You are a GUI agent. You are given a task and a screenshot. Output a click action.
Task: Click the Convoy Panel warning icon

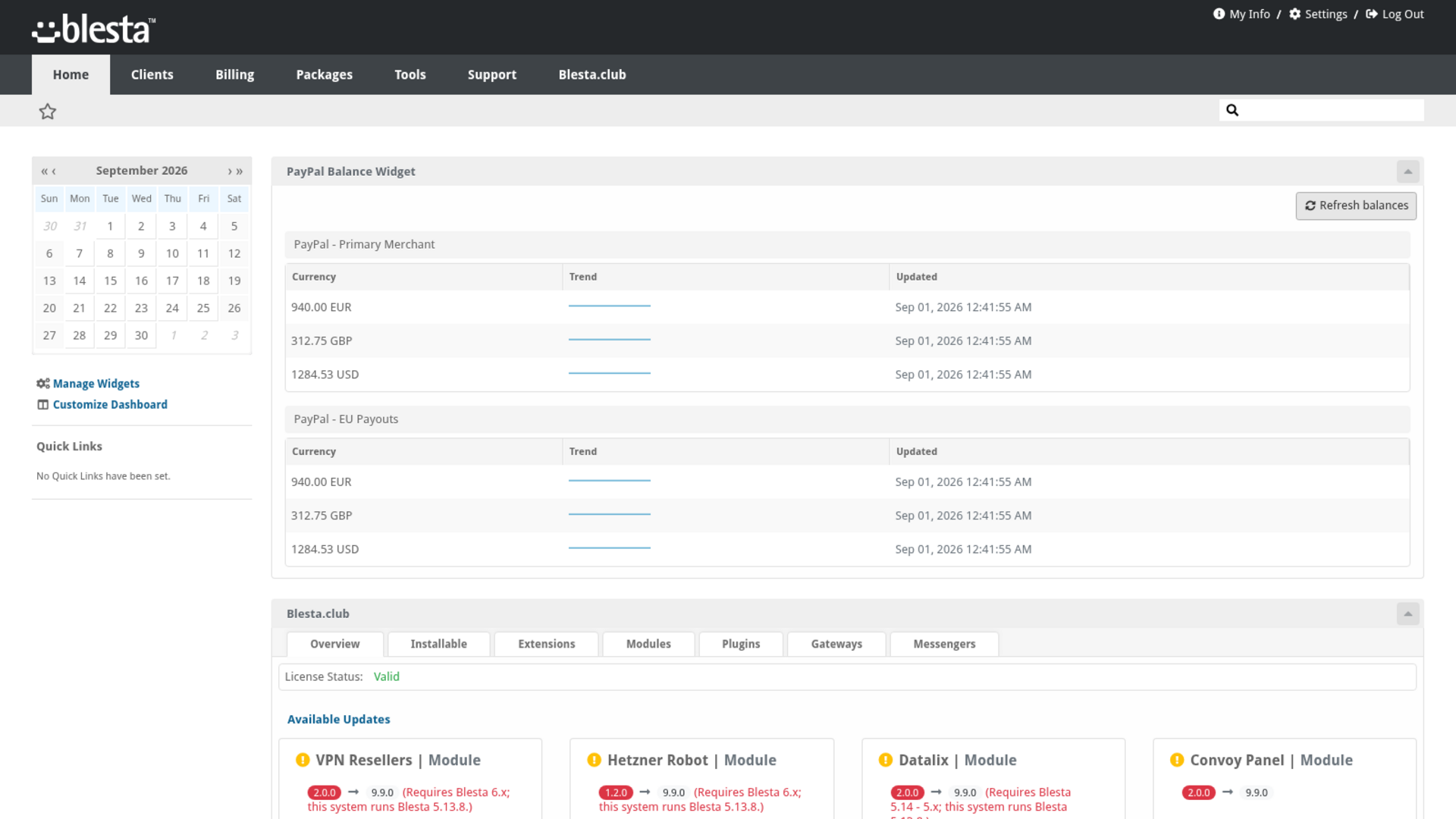point(1177,760)
